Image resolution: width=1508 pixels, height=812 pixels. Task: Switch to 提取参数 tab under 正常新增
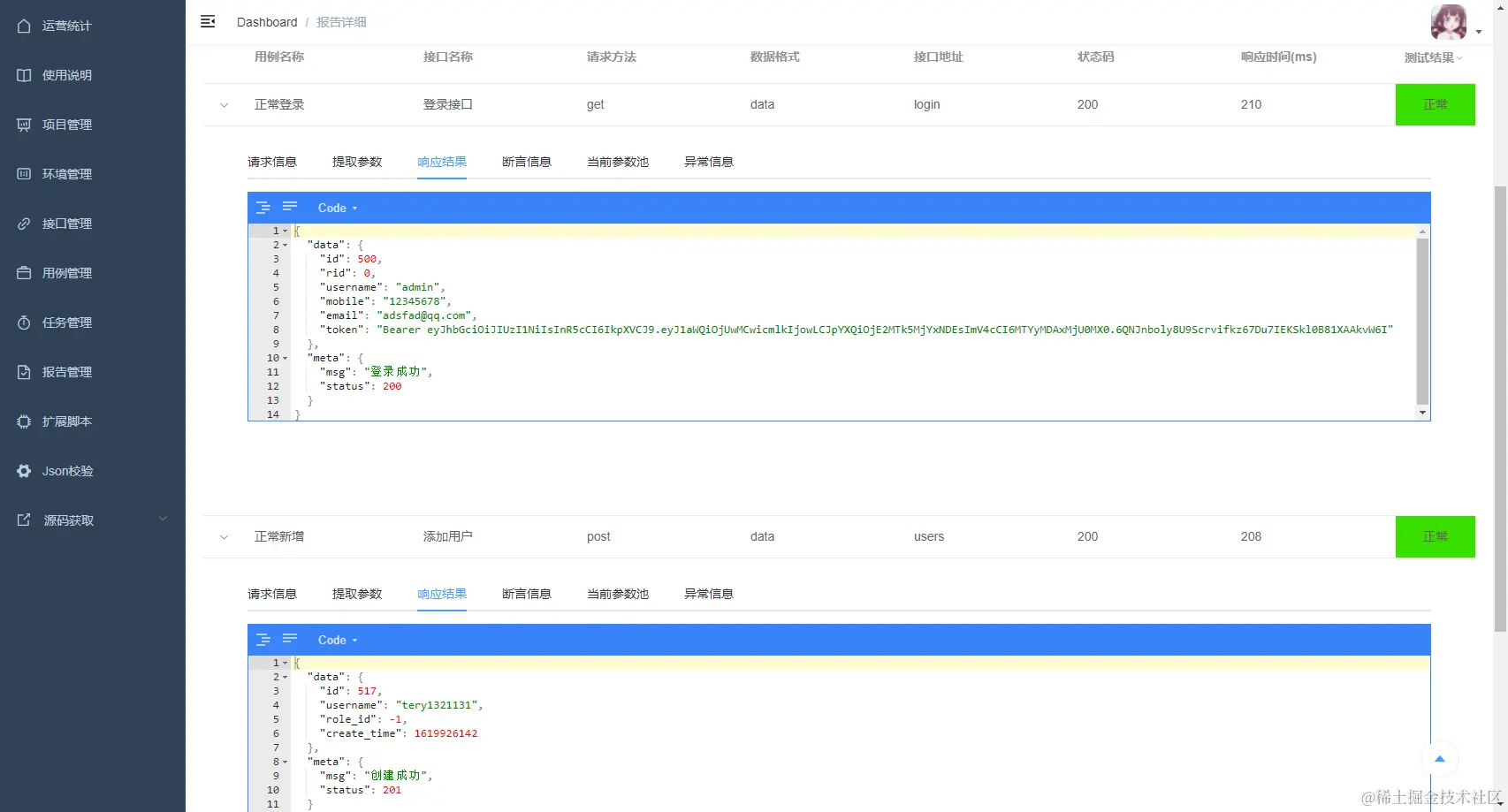coord(357,594)
